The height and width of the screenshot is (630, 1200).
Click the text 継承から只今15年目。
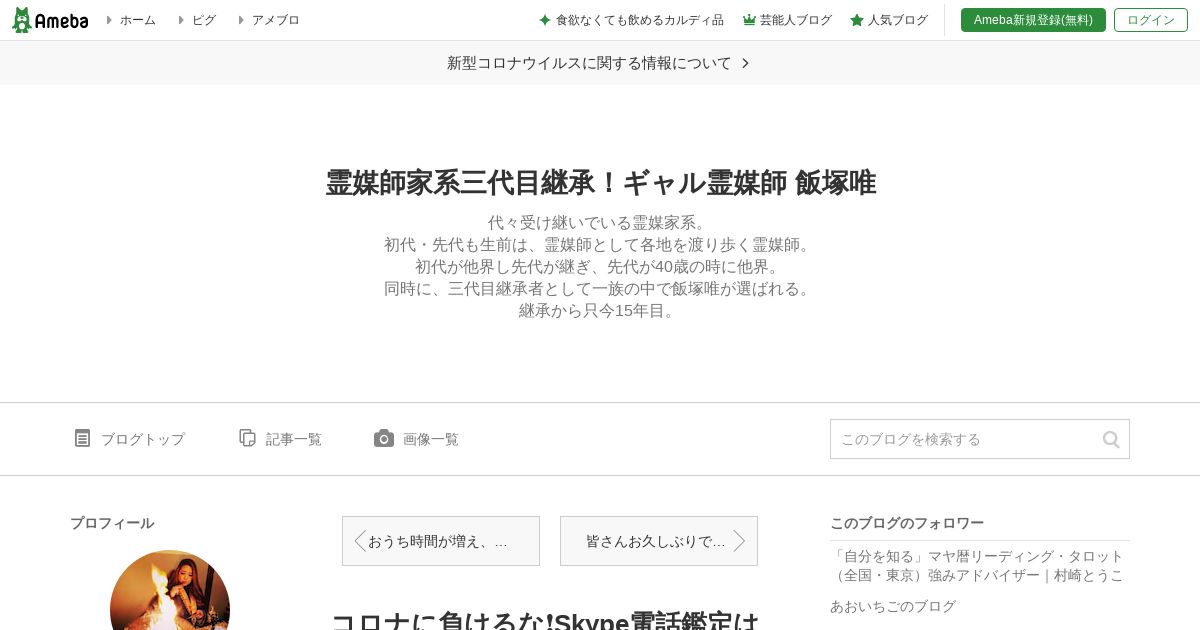pyautogui.click(x=600, y=311)
